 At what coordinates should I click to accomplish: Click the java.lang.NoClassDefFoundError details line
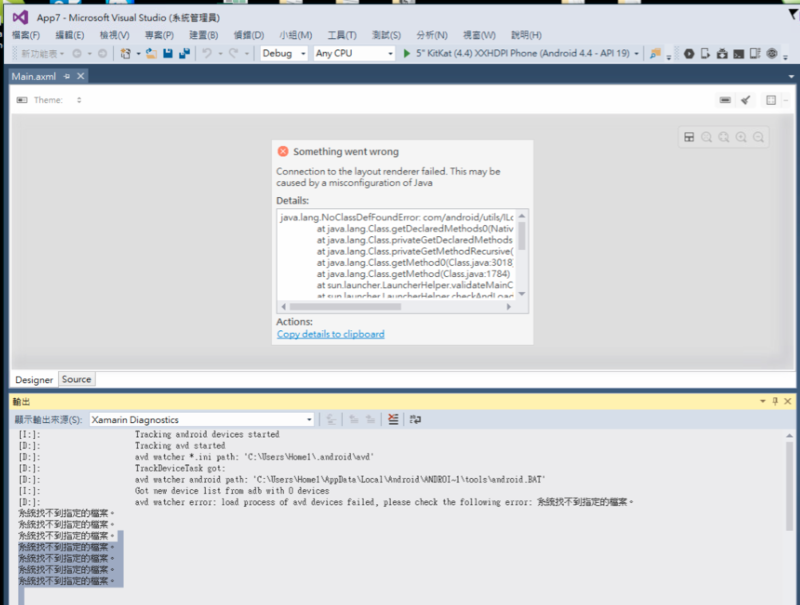(x=396, y=217)
